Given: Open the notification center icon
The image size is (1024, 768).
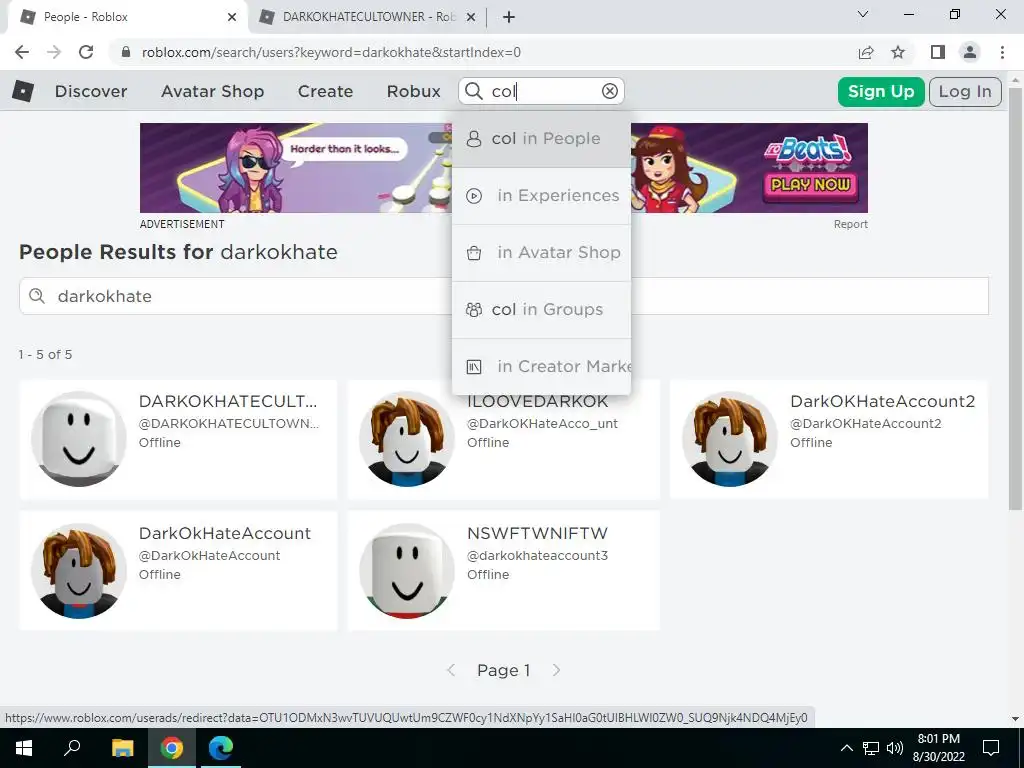Looking at the screenshot, I should pos(991,748).
